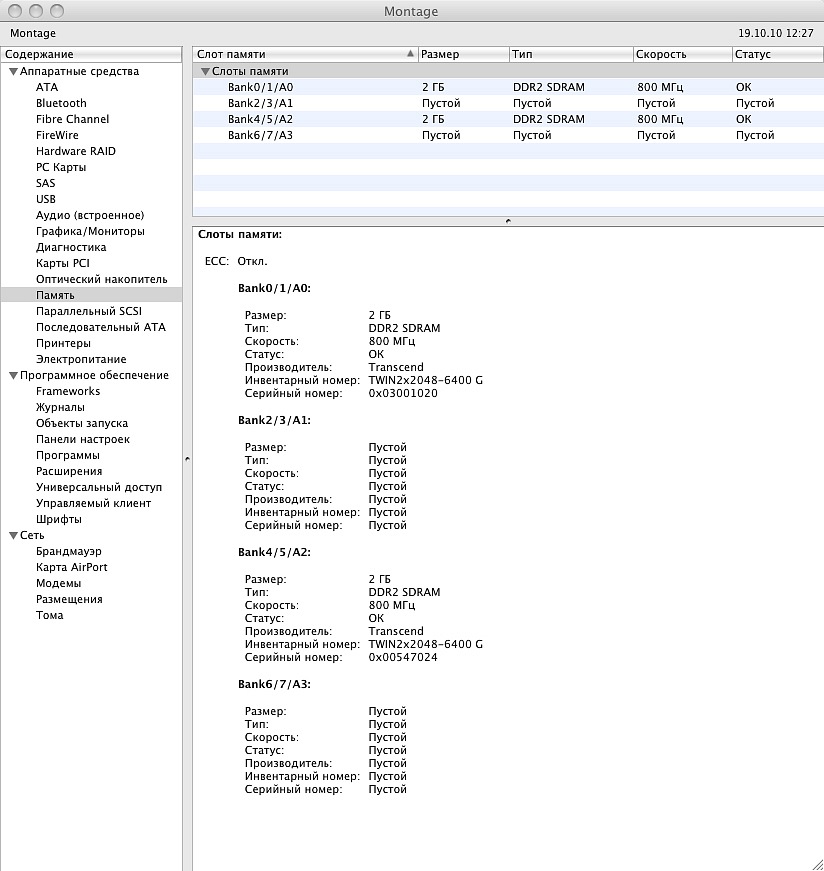Open Электропитание in the sidebar
Image resolution: width=824 pixels, height=871 pixels.
[x=81, y=359]
